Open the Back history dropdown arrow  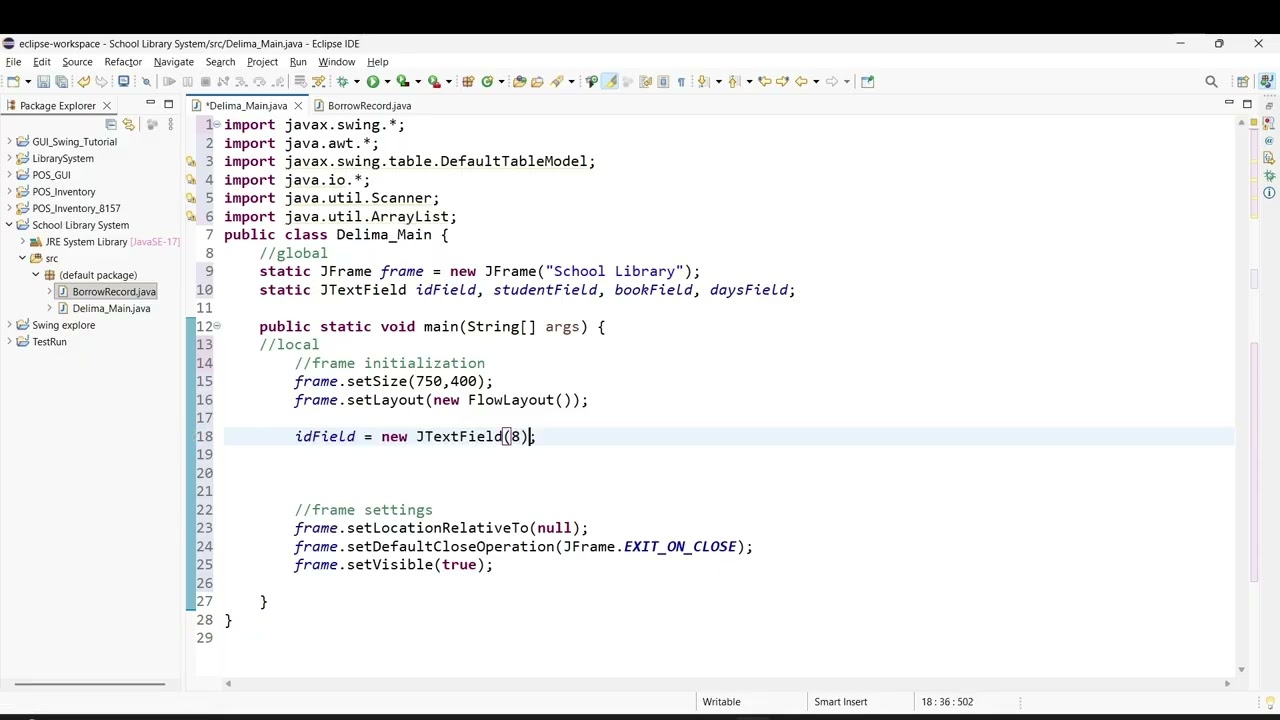(x=816, y=81)
